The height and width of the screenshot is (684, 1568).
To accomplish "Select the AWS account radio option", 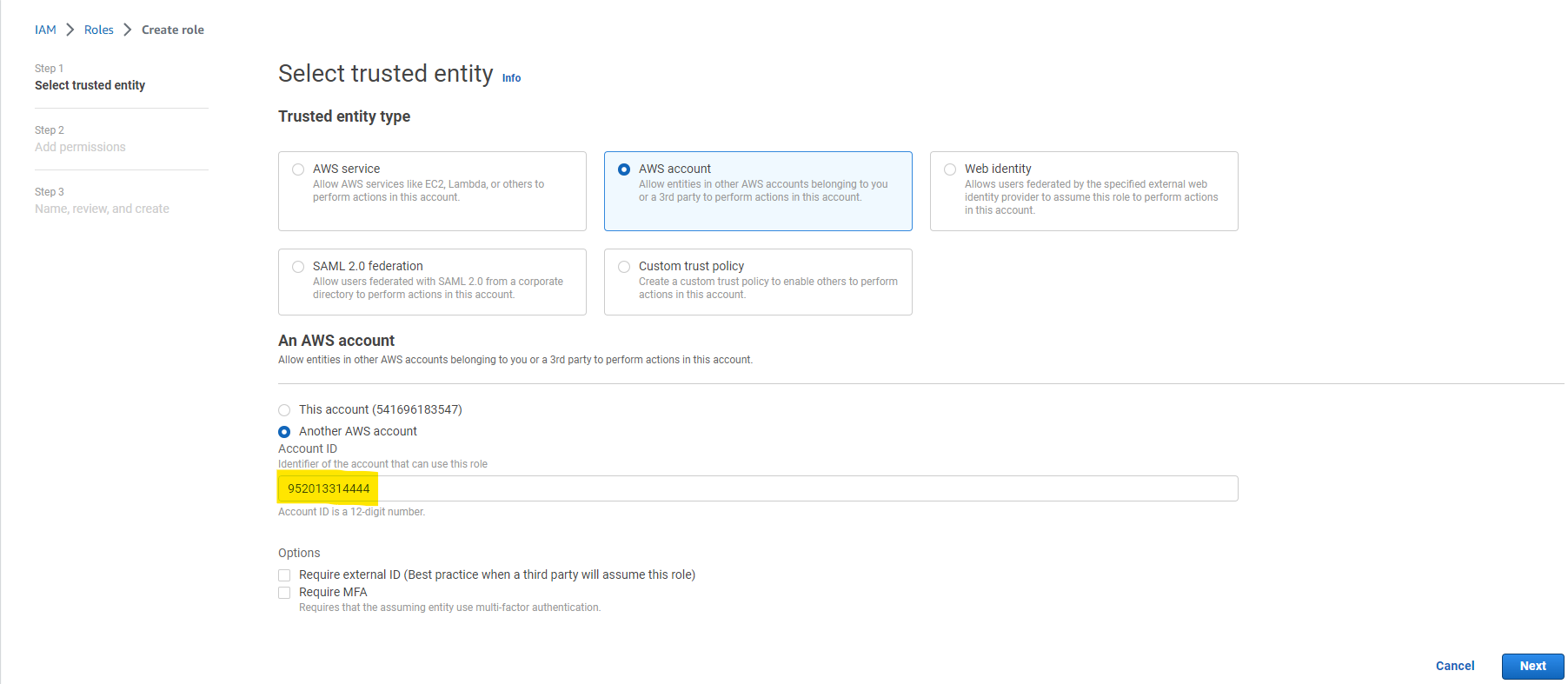I will click(624, 169).
